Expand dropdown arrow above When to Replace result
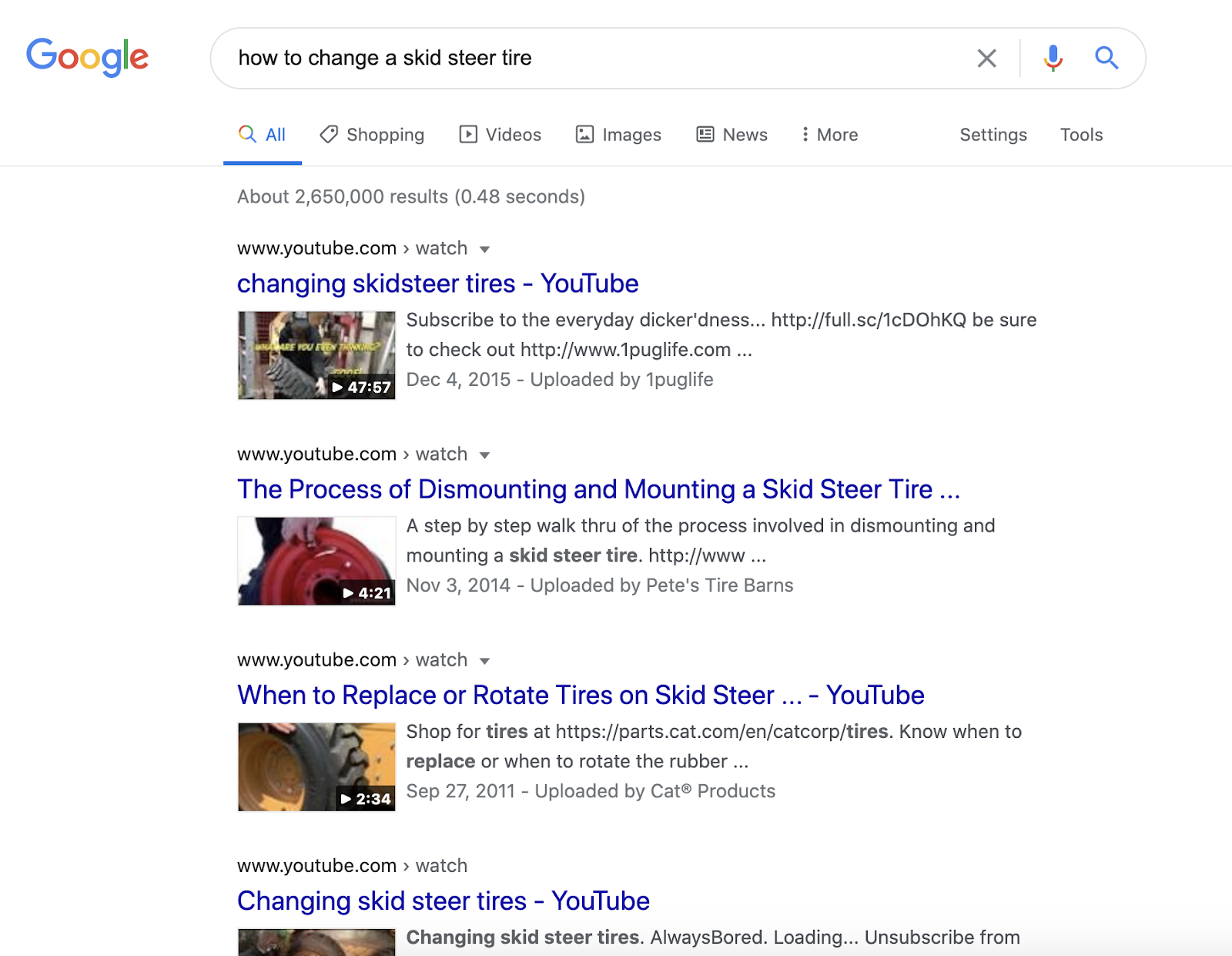This screenshot has width=1232, height=956. 484,661
